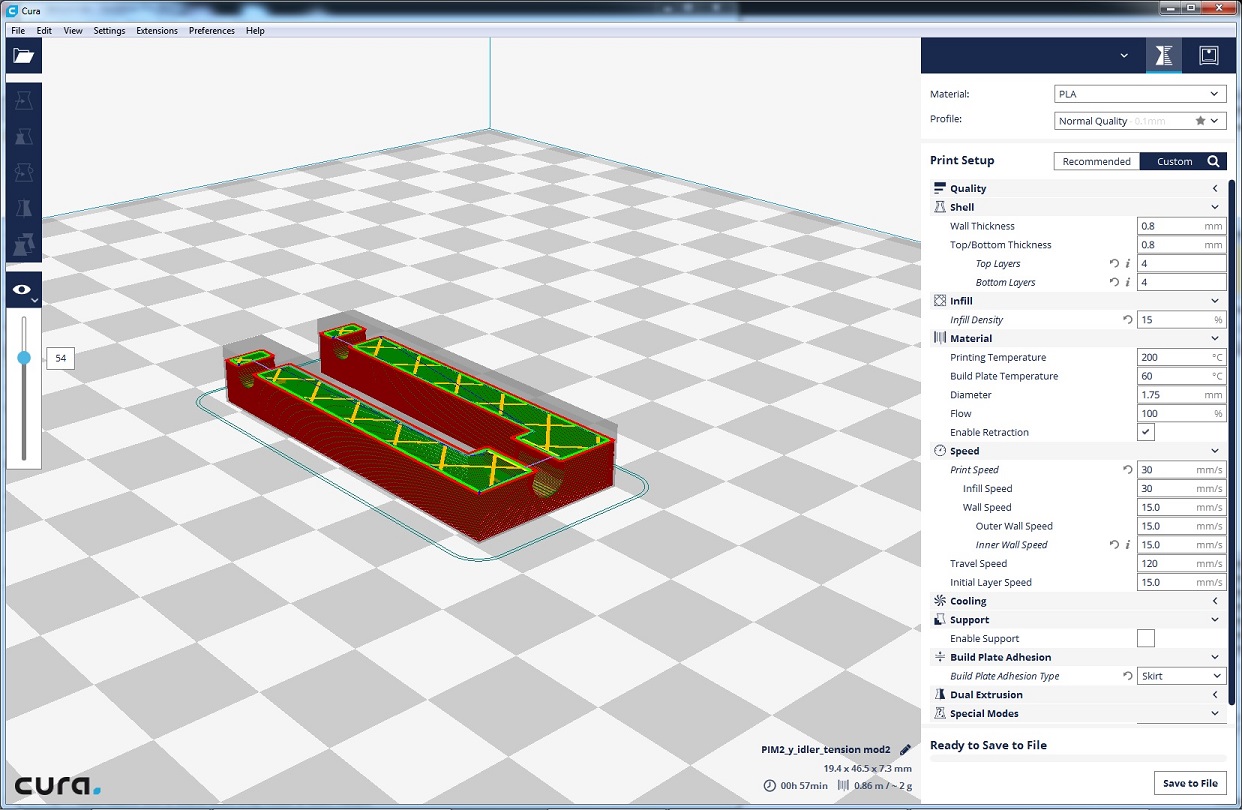Open the printer selection chevron
Screen dimensions: 1242x810
(1124, 56)
